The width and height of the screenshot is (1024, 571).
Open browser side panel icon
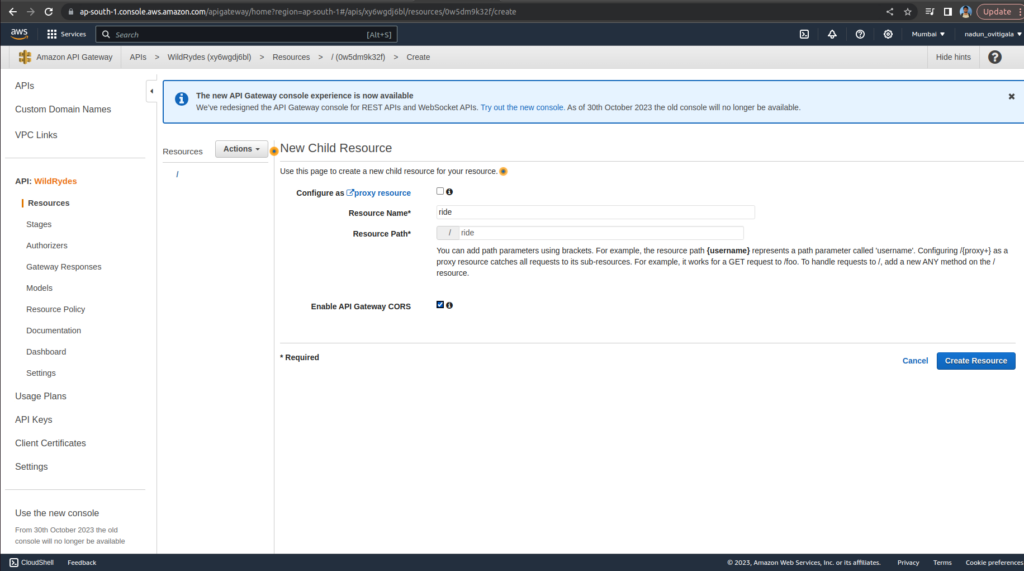(948, 12)
